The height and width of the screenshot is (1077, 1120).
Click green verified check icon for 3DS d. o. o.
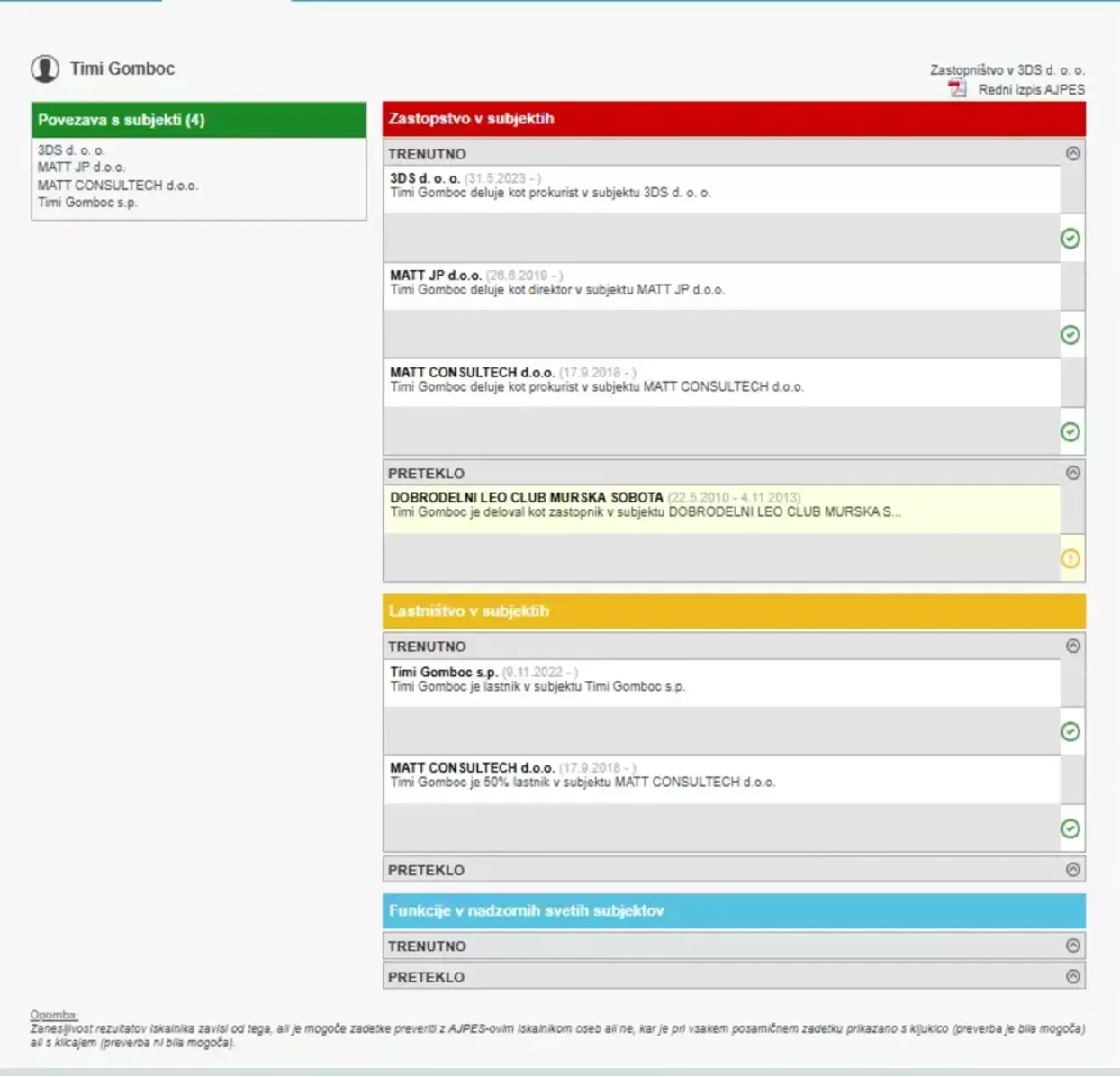pos(1070,239)
